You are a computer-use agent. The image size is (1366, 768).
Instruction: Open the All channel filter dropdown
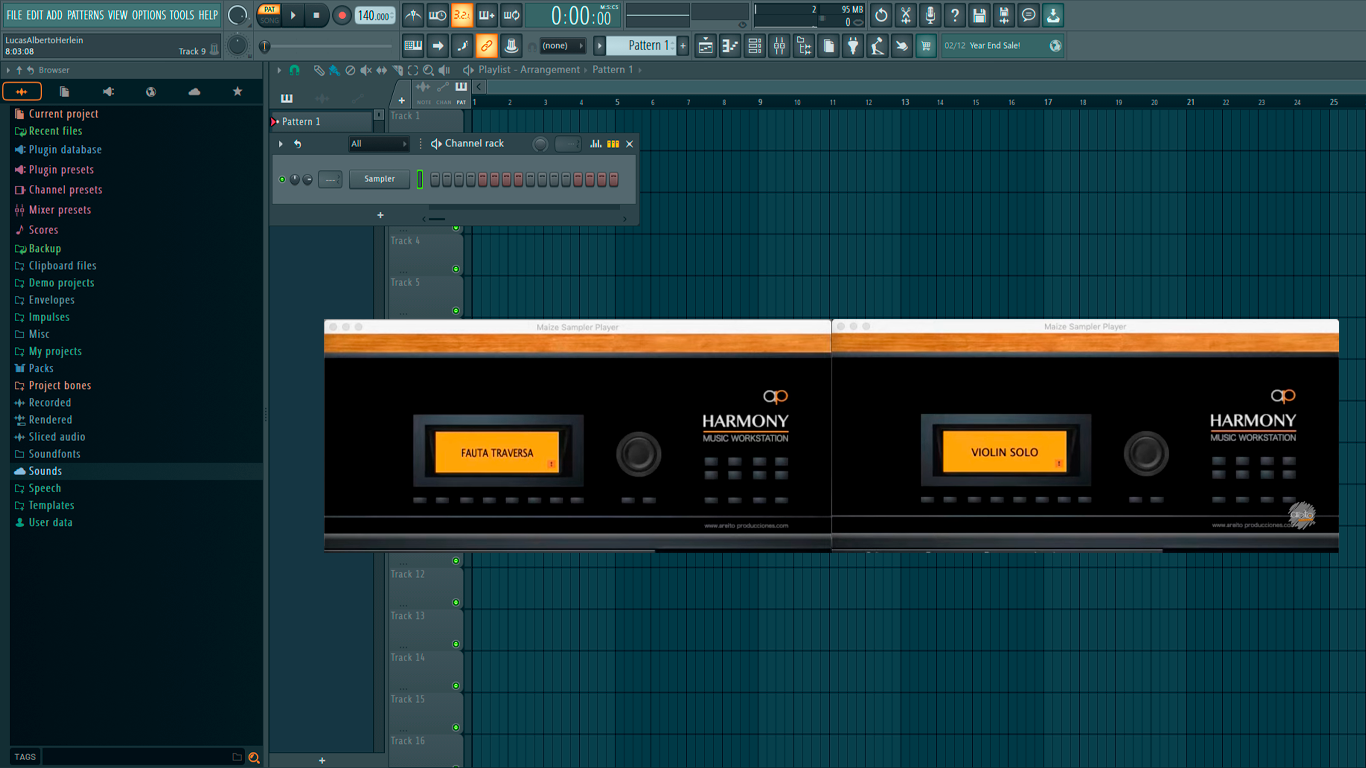click(x=378, y=144)
